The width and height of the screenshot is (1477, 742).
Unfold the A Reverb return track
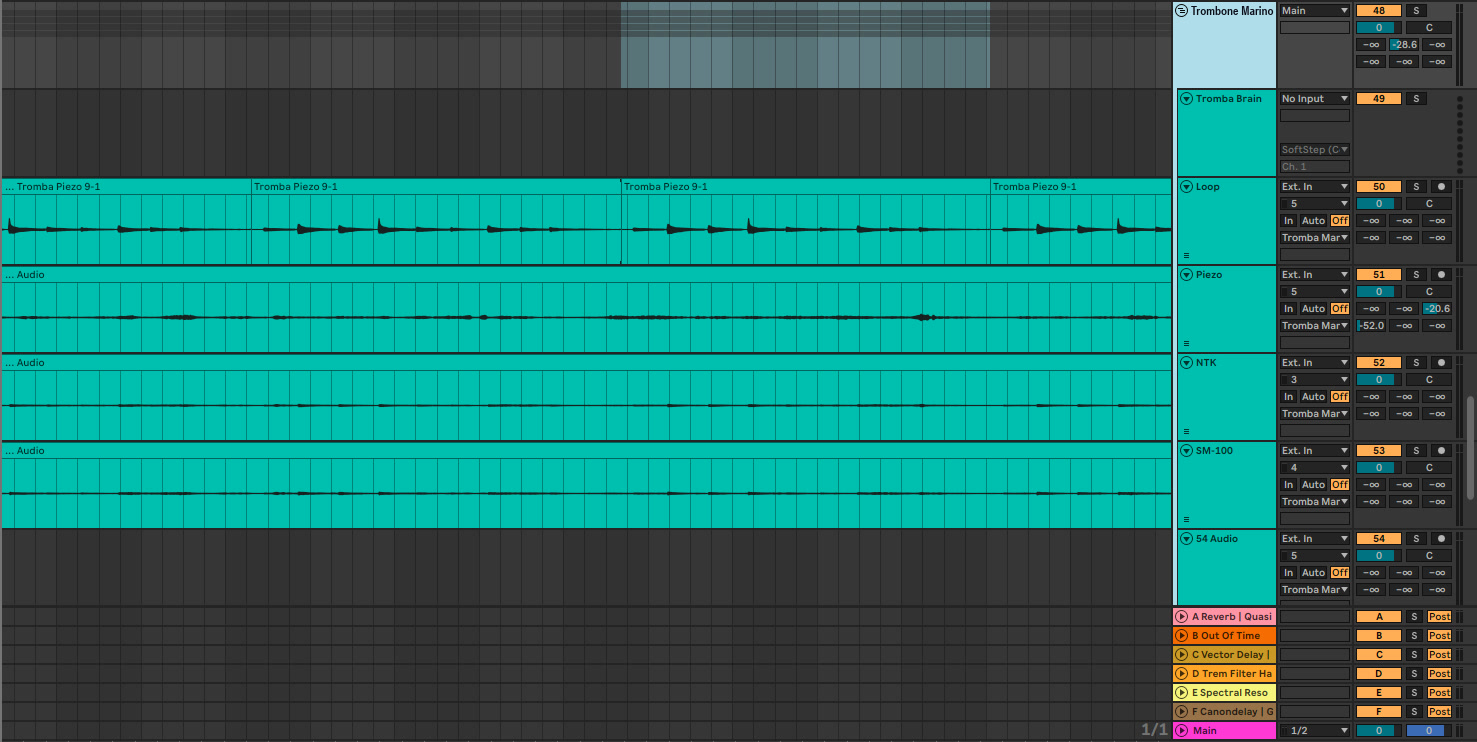[x=1182, y=617]
